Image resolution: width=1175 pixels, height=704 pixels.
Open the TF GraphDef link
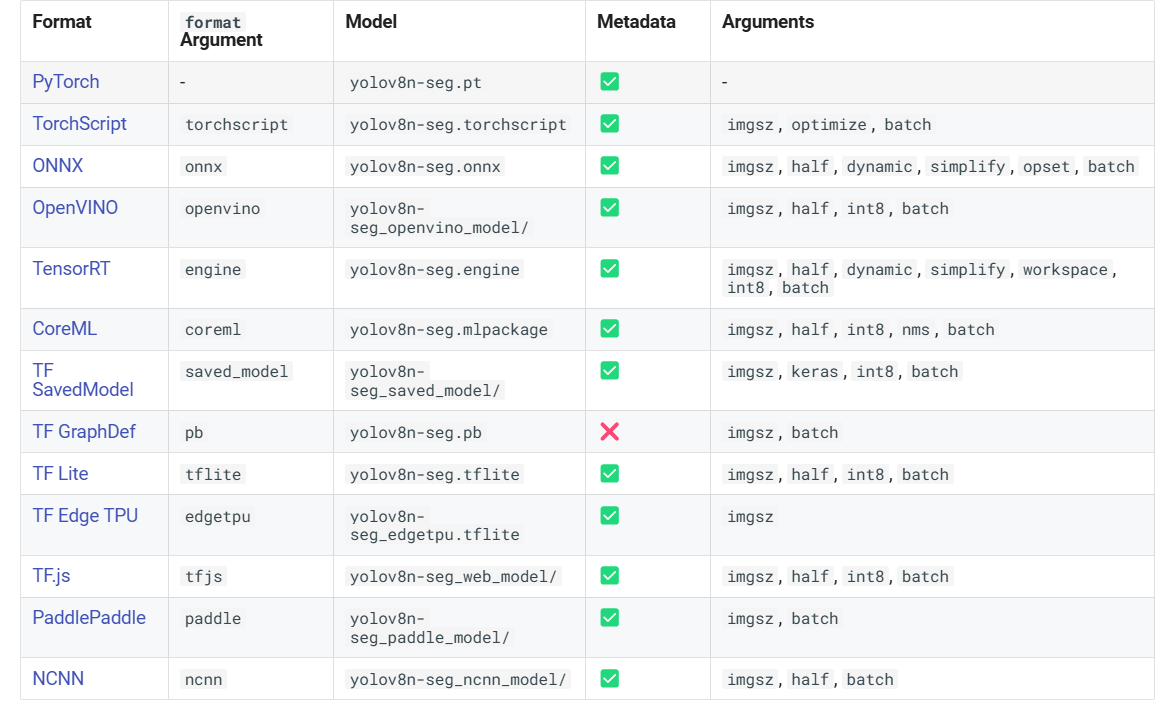tap(84, 432)
